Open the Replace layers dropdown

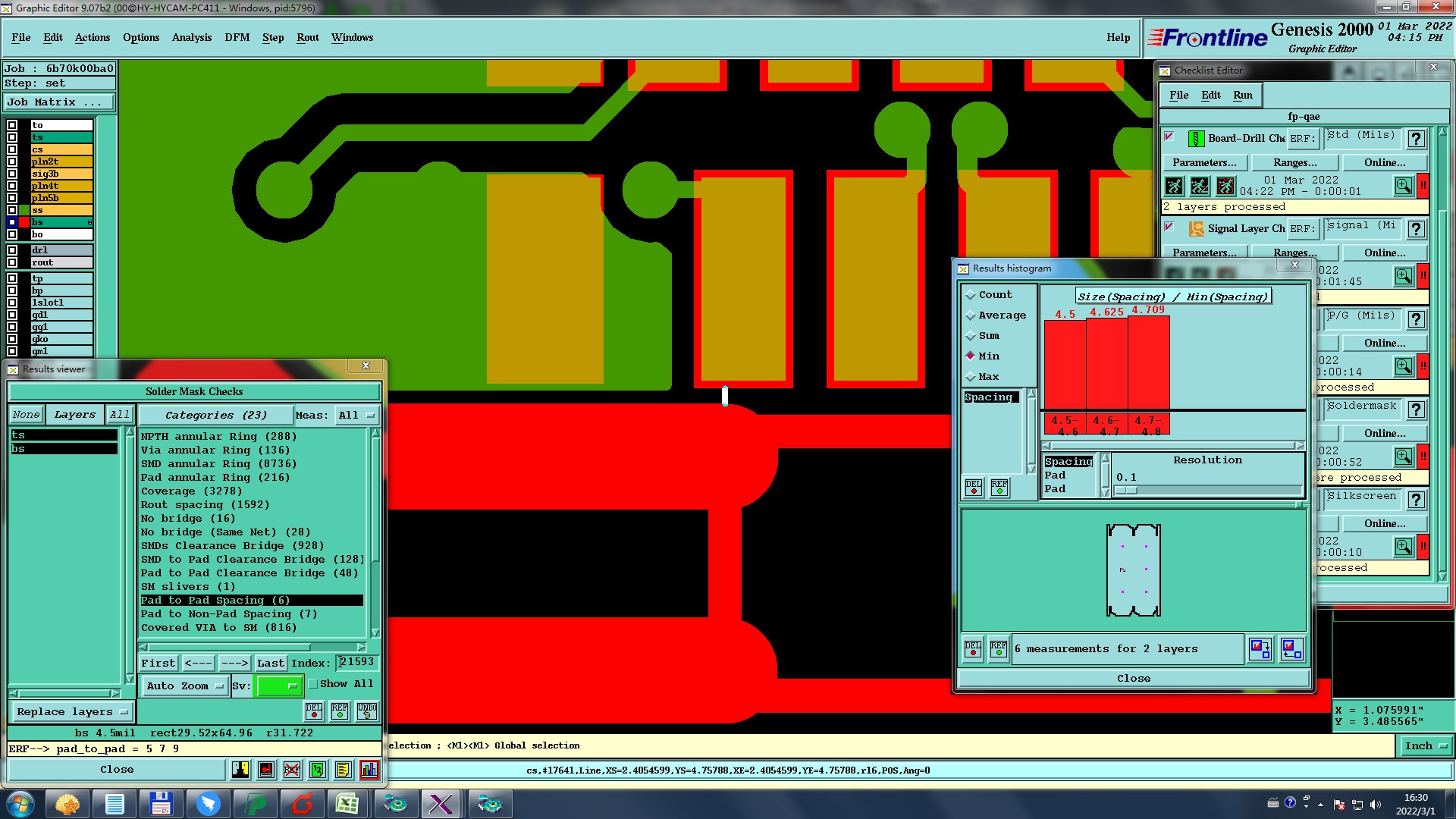(x=72, y=712)
